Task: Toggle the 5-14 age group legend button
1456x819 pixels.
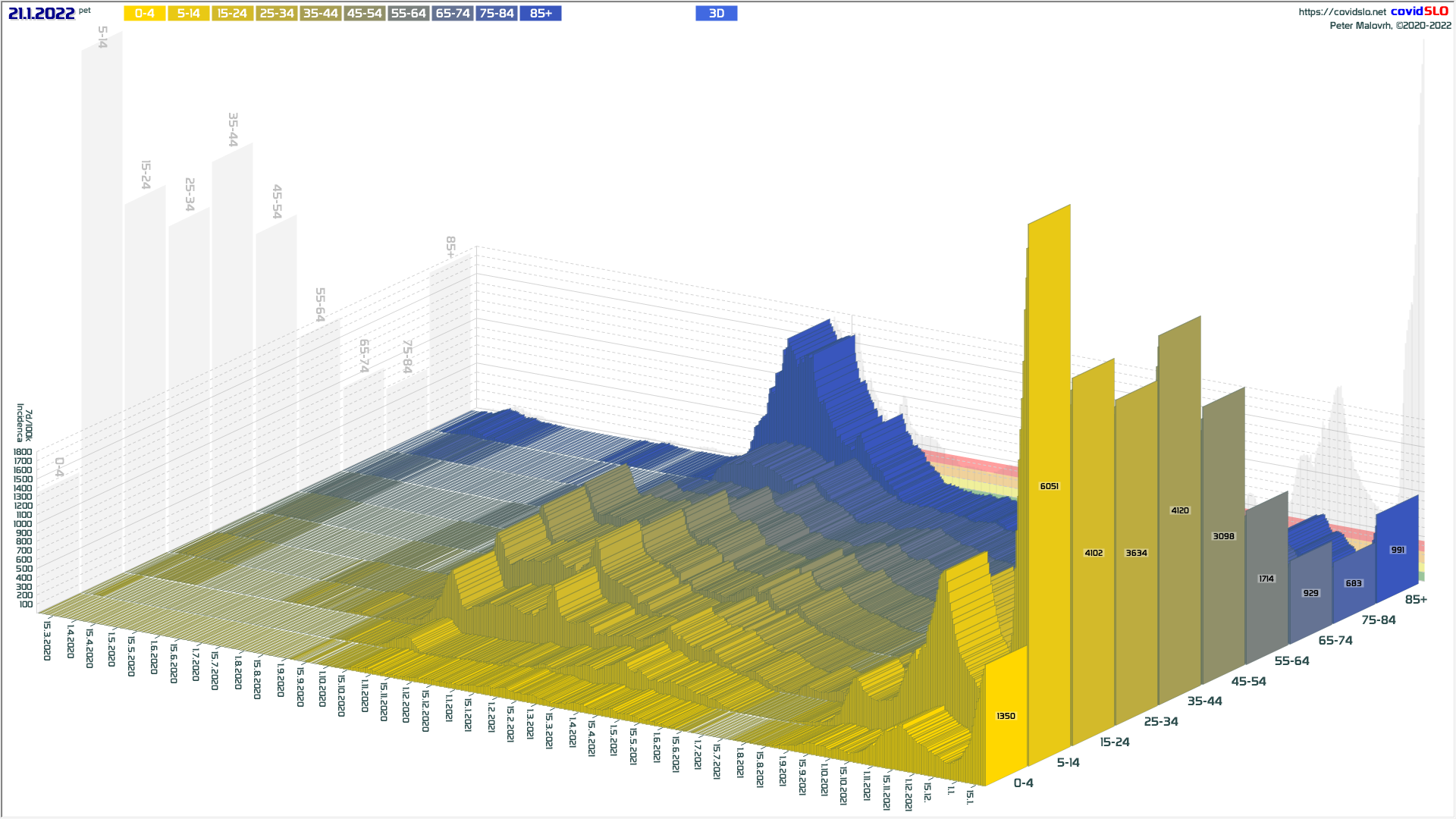Action: pyautogui.click(x=189, y=14)
